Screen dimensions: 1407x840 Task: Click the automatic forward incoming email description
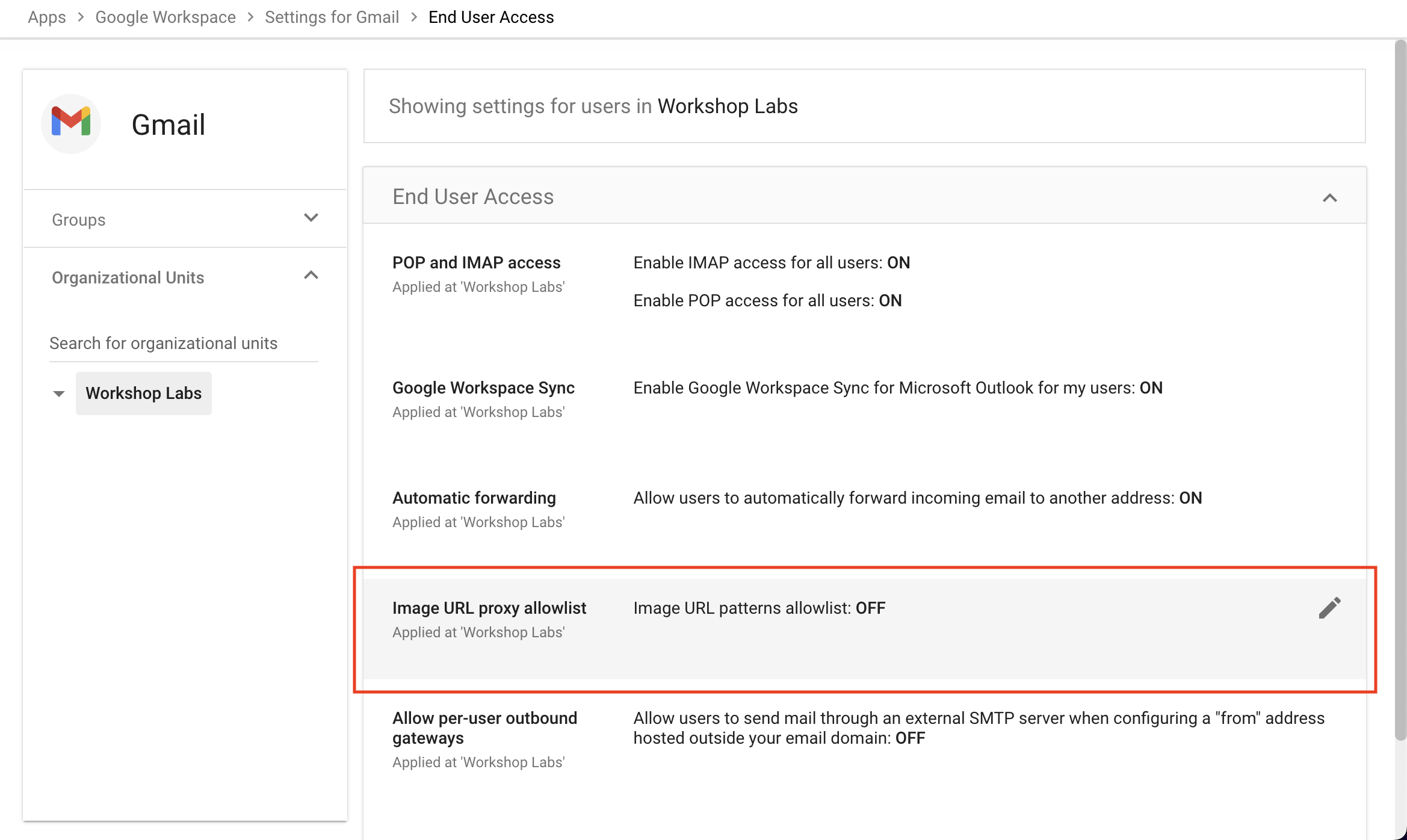click(918, 498)
